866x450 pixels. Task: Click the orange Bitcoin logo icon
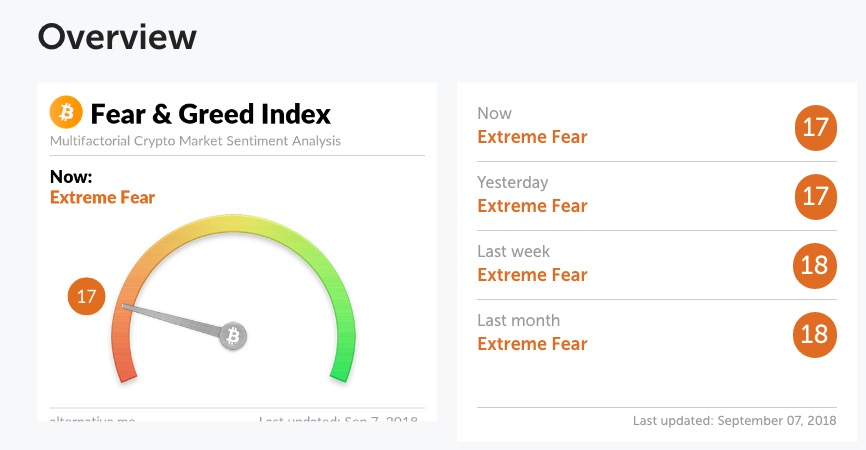pos(66,112)
